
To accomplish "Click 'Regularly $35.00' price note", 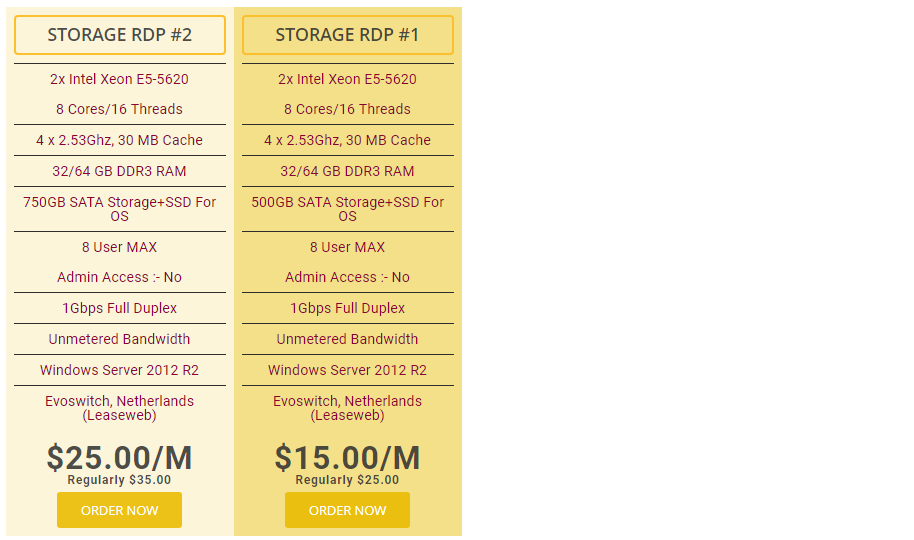I will coord(119,480).
